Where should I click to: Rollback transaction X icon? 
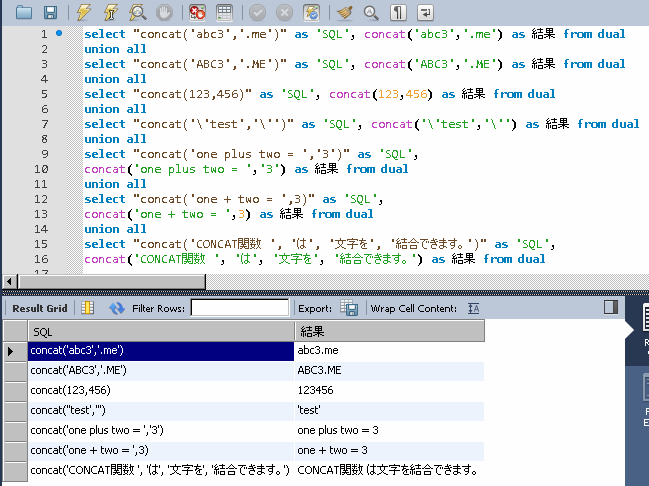(x=284, y=12)
